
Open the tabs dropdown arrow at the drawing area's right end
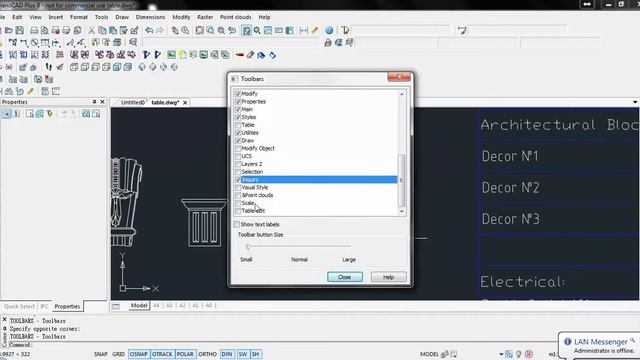click(x=635, y=102)
